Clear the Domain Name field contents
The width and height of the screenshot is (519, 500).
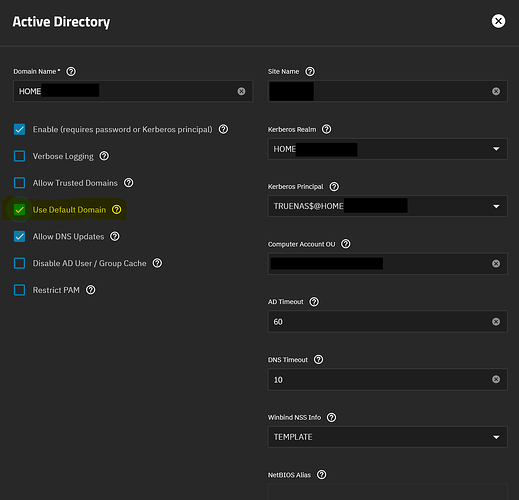point(241,91)
